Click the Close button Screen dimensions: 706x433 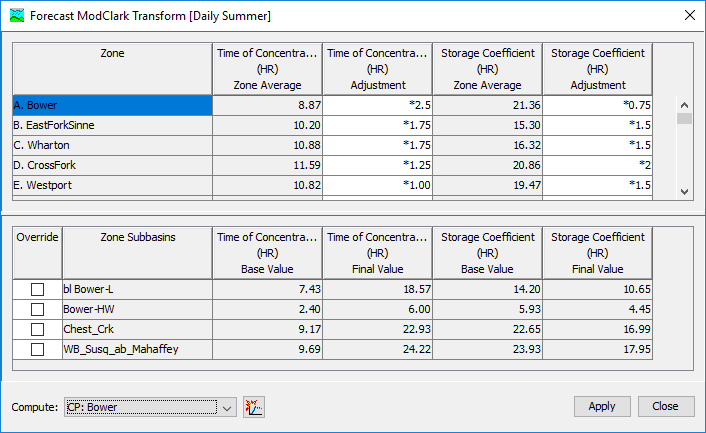[665, 406]
